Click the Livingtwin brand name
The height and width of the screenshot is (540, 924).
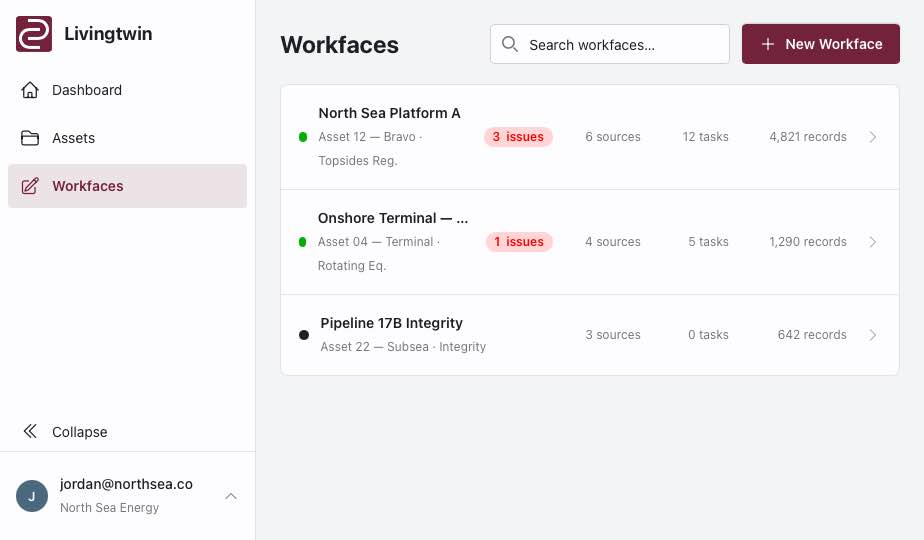108,34
